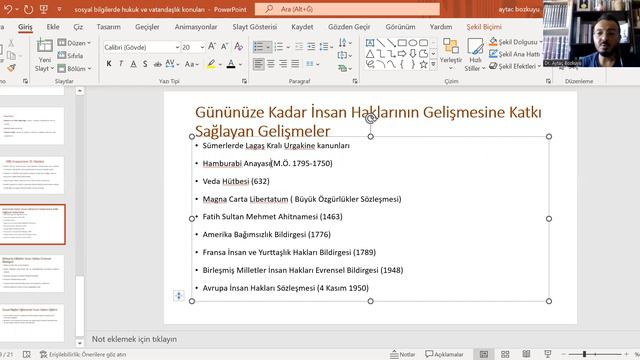Switch to Reading view icon in status bar
This screenshot has width=640, height=360.
[527, 354]
